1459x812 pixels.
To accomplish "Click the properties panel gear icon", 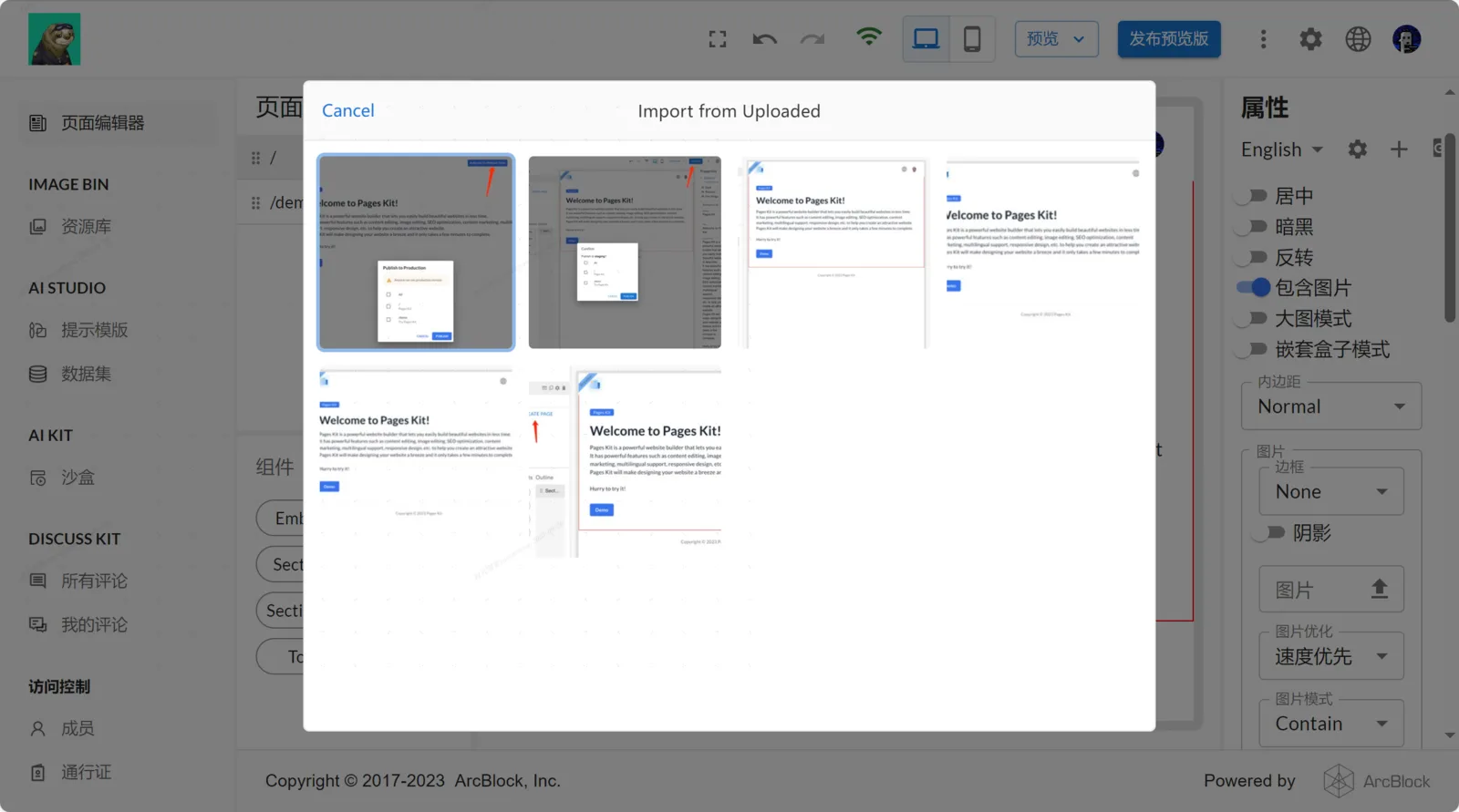I will point(1358,149).
